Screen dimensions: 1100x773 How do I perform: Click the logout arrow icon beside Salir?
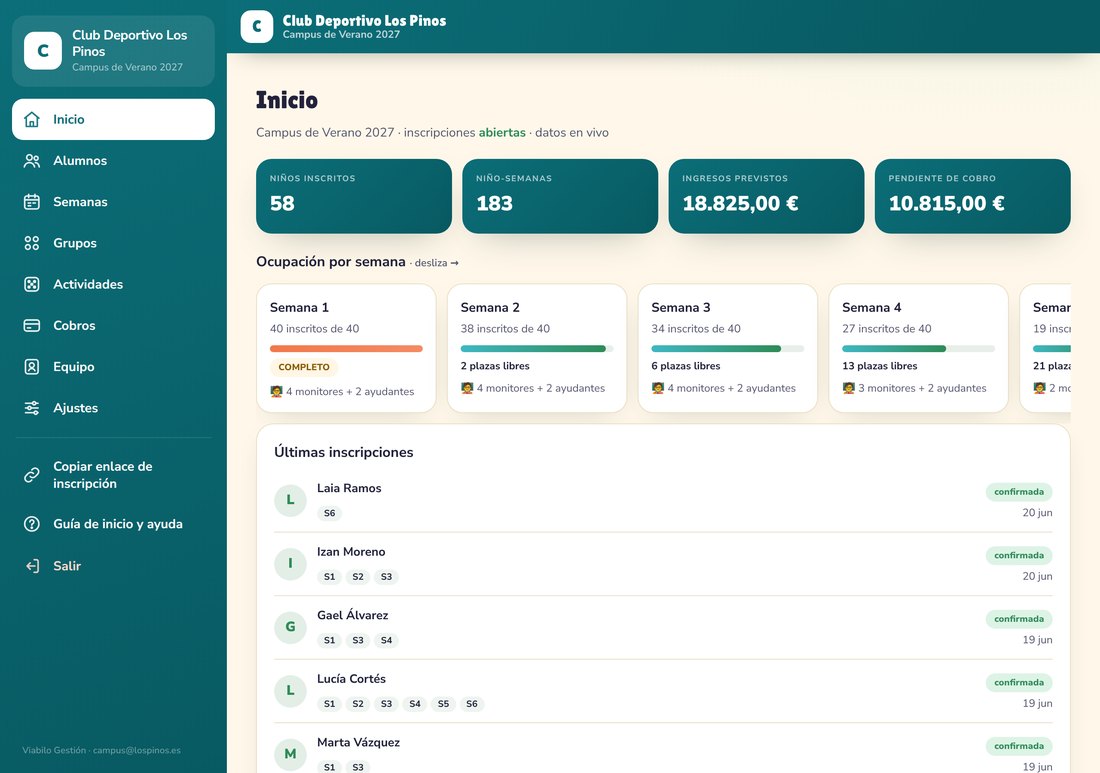[32, 566]
